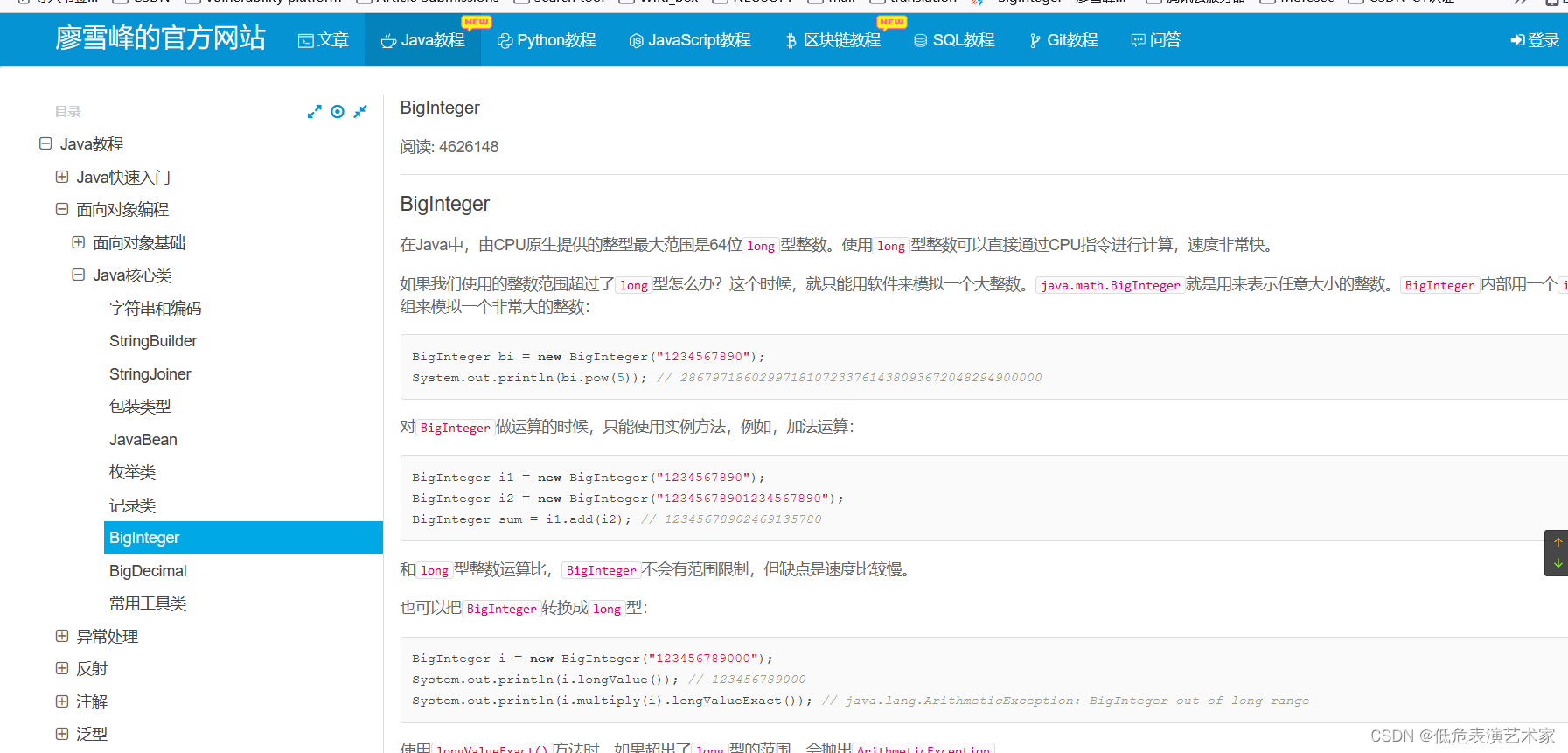Click the Java核心类 tree label
The height and width of the screenshot is (753, 1568).
pos(132,275)
